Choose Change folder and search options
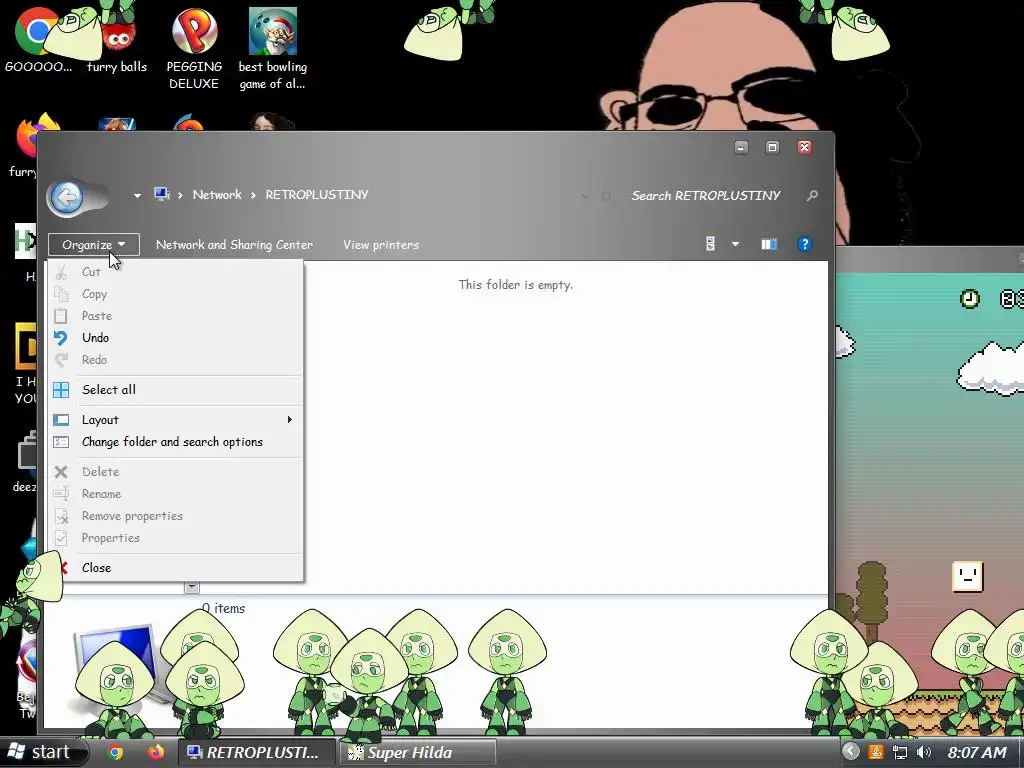The image size is (1024, 768). coord(176,442)
